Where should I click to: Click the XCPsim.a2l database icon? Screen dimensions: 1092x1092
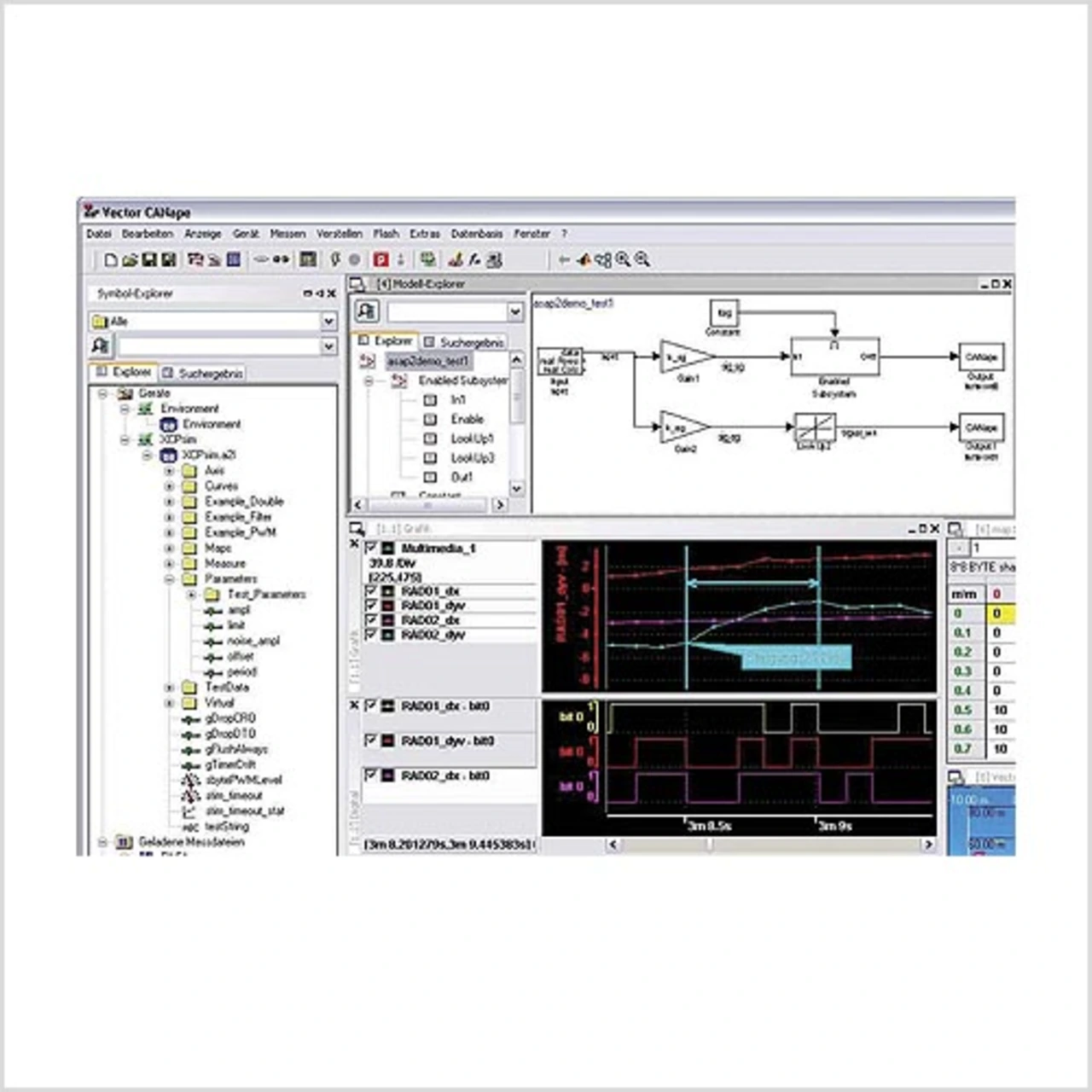tap(167, 455)
